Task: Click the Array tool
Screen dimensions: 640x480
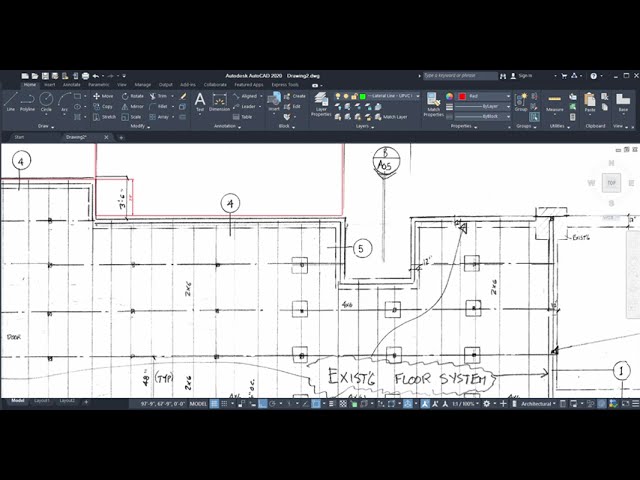Action: coord(159,117)
